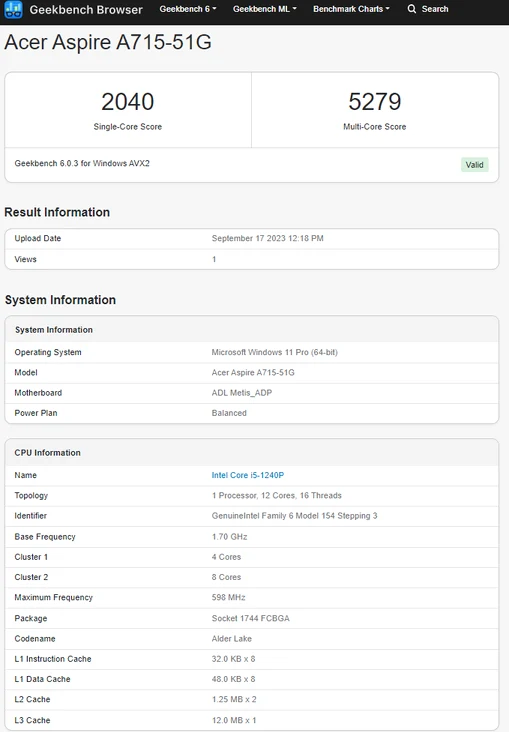This screenshot has height=732, width=509.
Task: Click the search magnifier icon
Action: click(411, 9)
